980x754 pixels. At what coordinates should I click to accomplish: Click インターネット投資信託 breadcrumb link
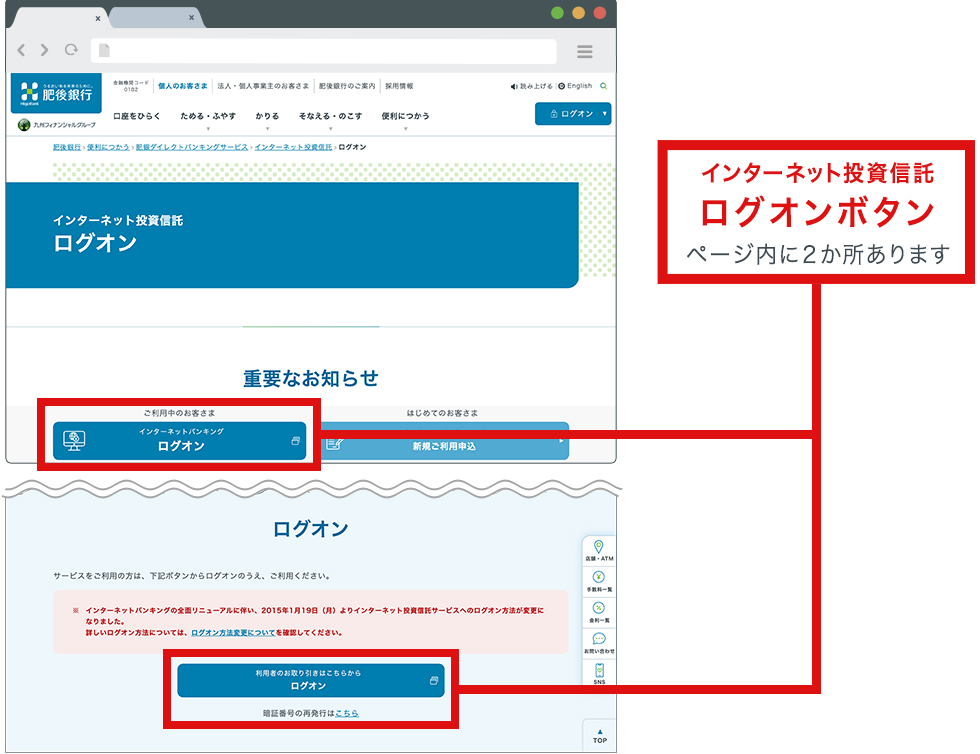click(x=293, y=148)
